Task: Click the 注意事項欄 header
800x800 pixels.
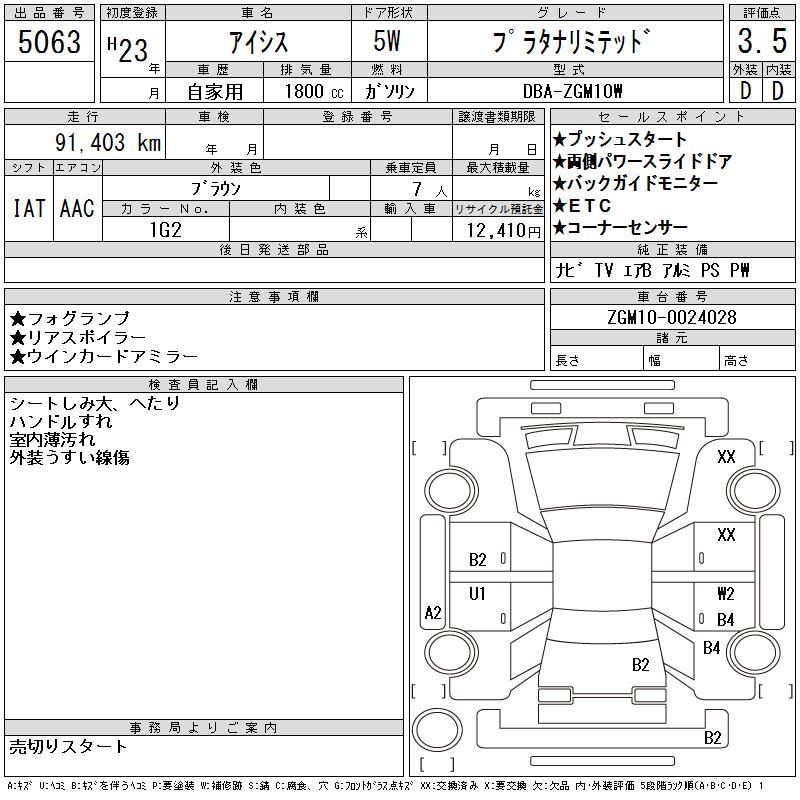Action: click(x=274, y=296)
